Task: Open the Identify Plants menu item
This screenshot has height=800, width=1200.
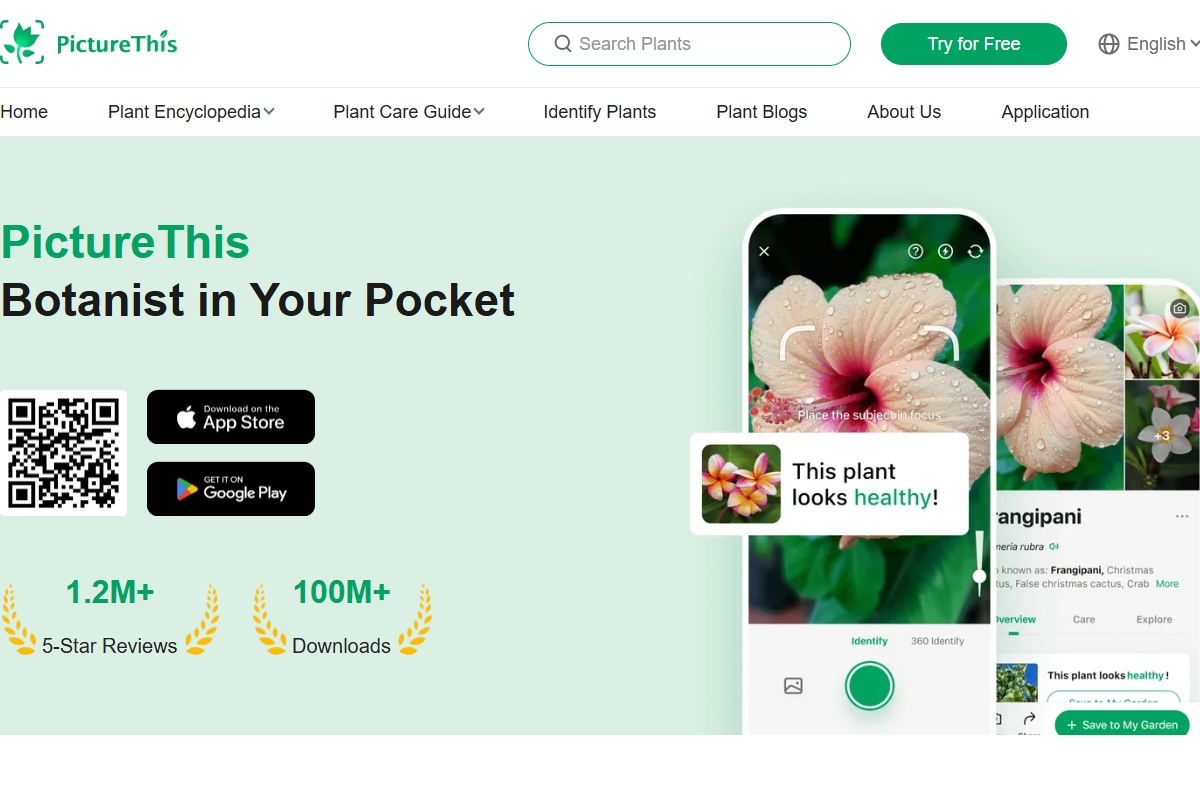Action: click(x=600, y=112)
